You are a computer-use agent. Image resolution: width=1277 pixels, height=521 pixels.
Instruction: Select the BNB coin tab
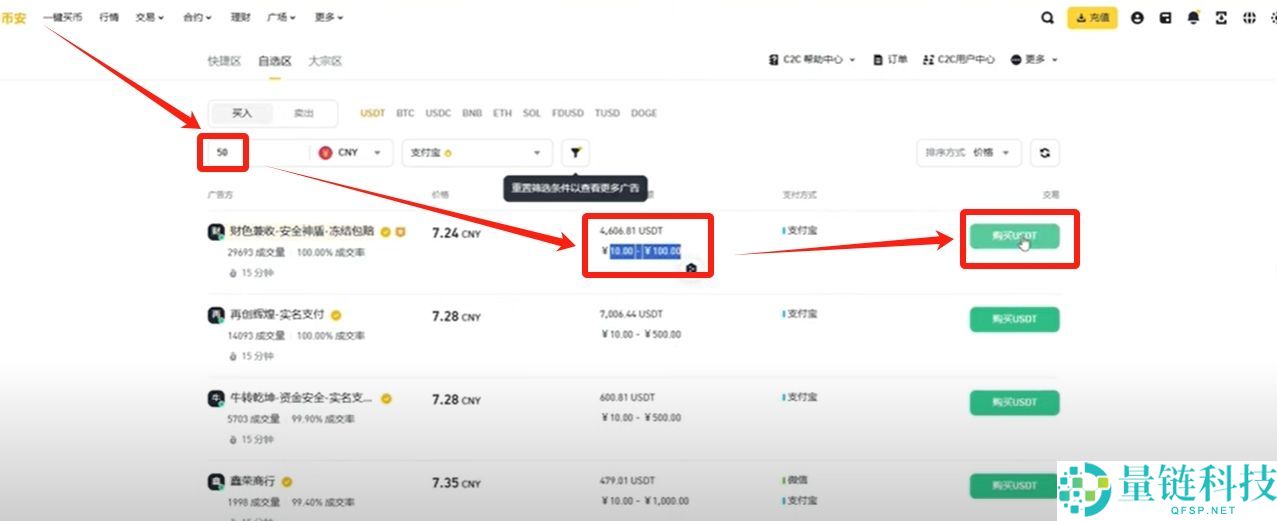(472, 113)
